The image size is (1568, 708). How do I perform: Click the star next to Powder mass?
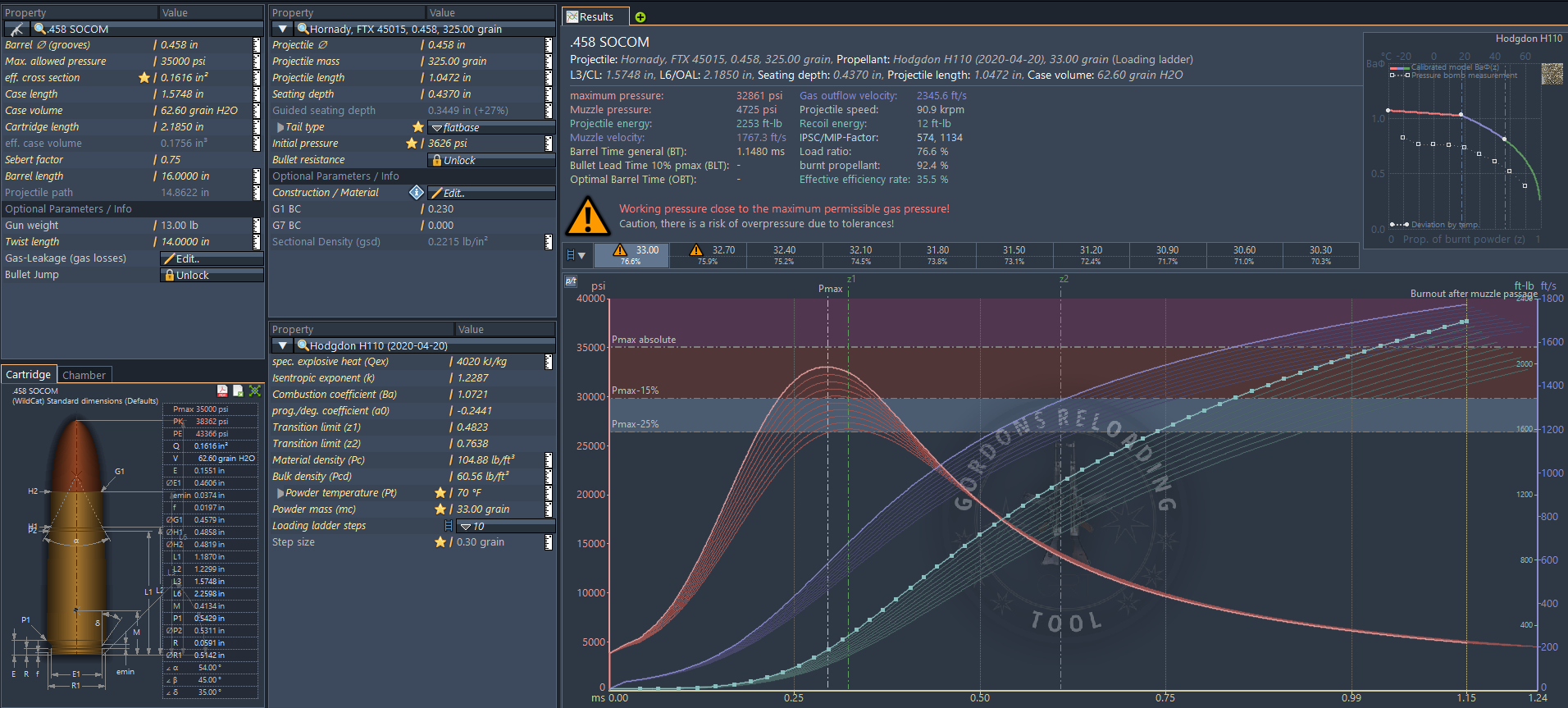[440, 509]
